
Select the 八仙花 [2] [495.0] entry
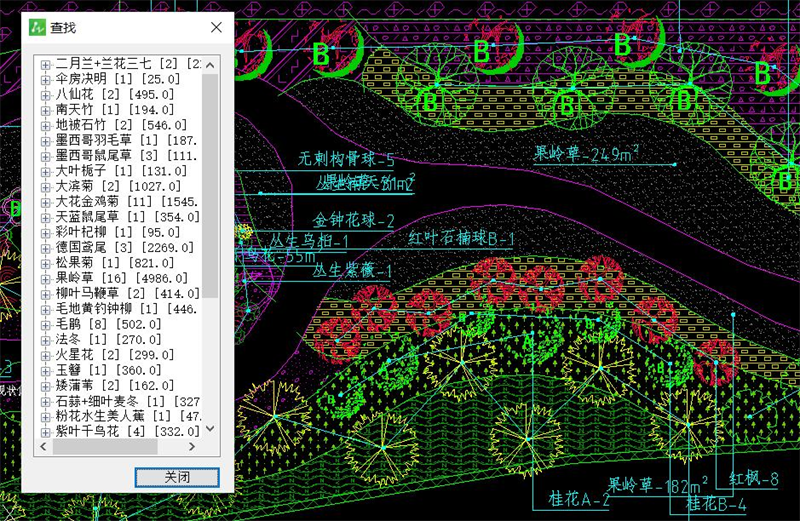point(115,94)
